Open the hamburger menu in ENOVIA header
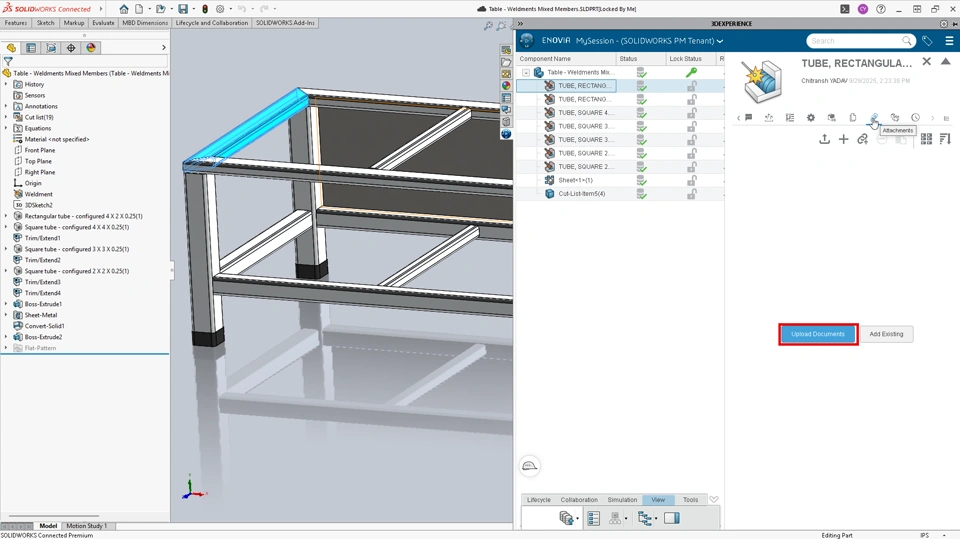960x539 pixels. [949, 41]
